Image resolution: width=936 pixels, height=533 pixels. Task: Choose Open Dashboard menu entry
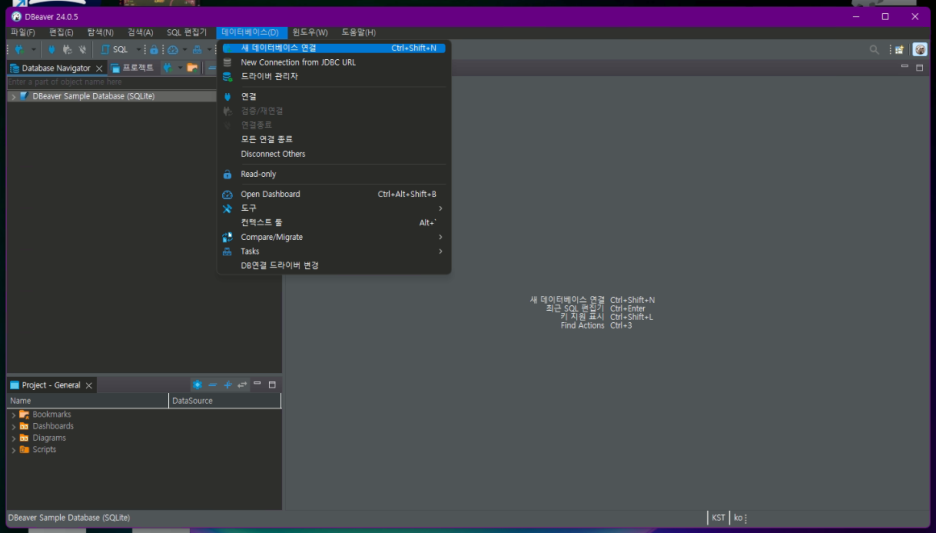click(x=334, y=194)
